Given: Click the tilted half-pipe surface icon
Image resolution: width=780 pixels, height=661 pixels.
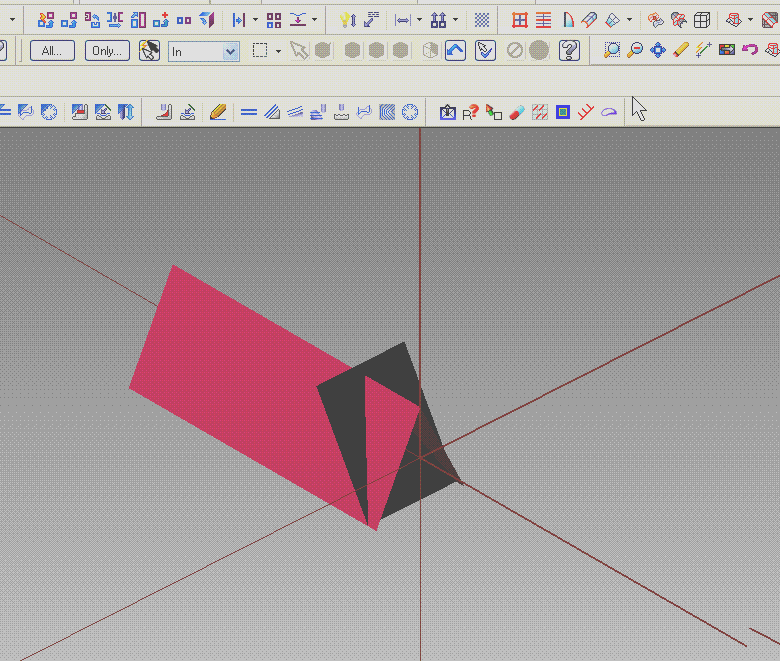Looking at the screenshot, I should tap(589, 20).
